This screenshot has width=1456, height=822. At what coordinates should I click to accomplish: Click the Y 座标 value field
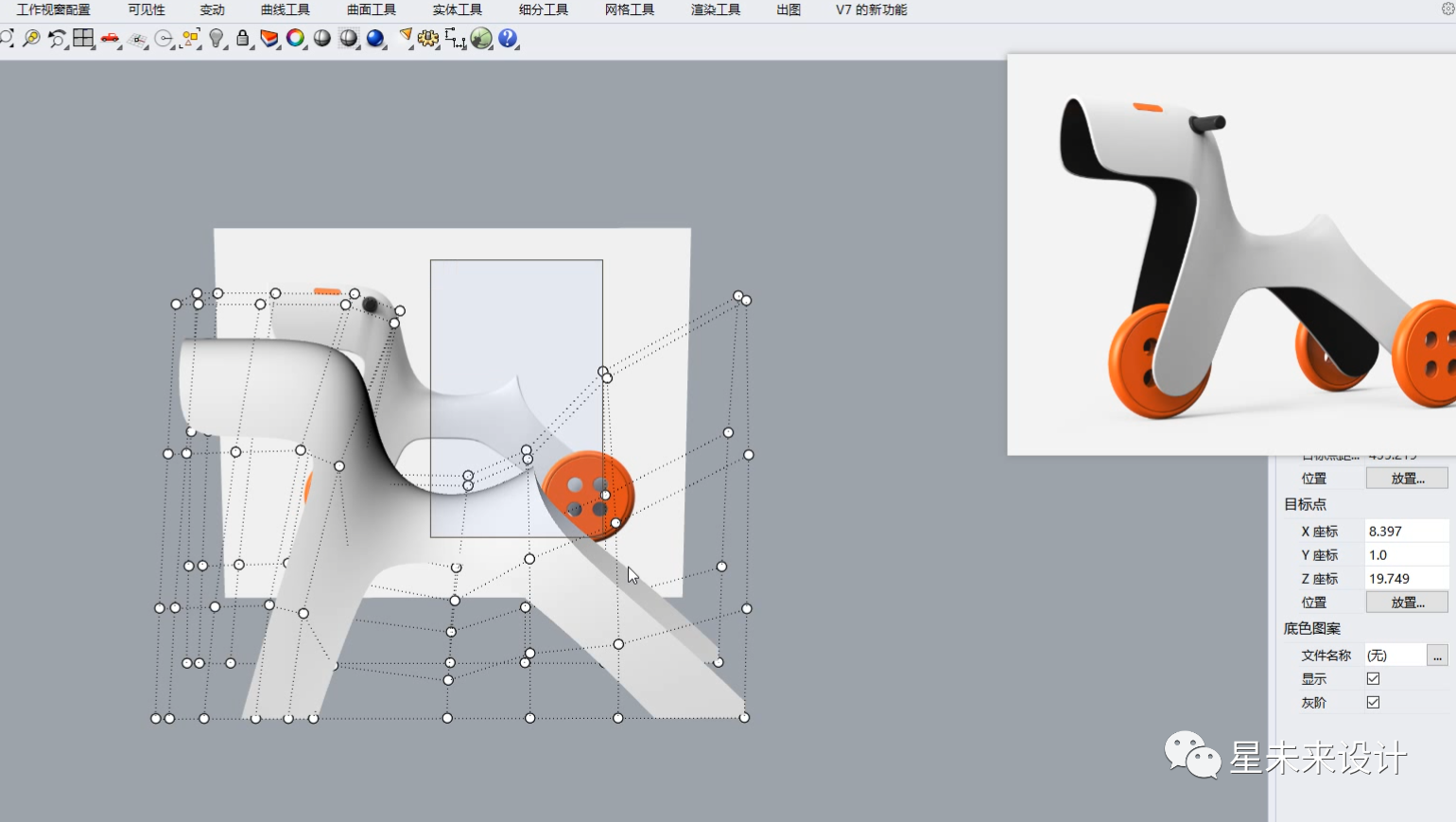(x=1406, y=555)
